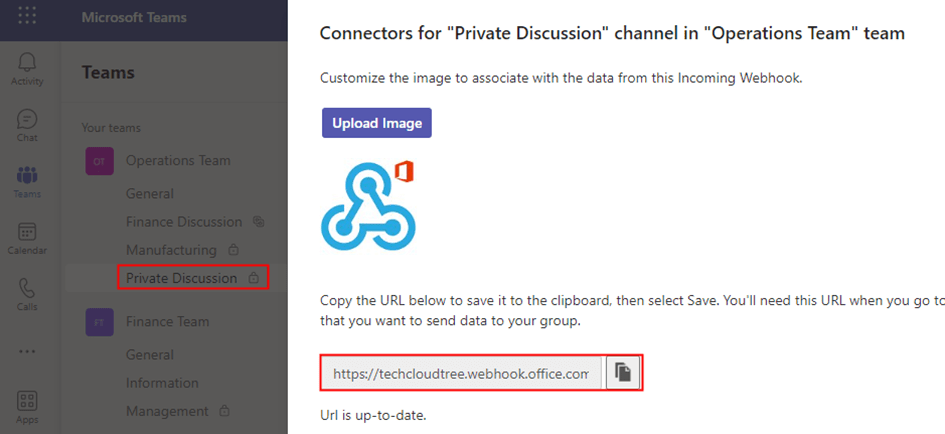This screenshot has height=434, width=945.
Task: Click the Finance Team avatar
Action: (x=99, y=322)
